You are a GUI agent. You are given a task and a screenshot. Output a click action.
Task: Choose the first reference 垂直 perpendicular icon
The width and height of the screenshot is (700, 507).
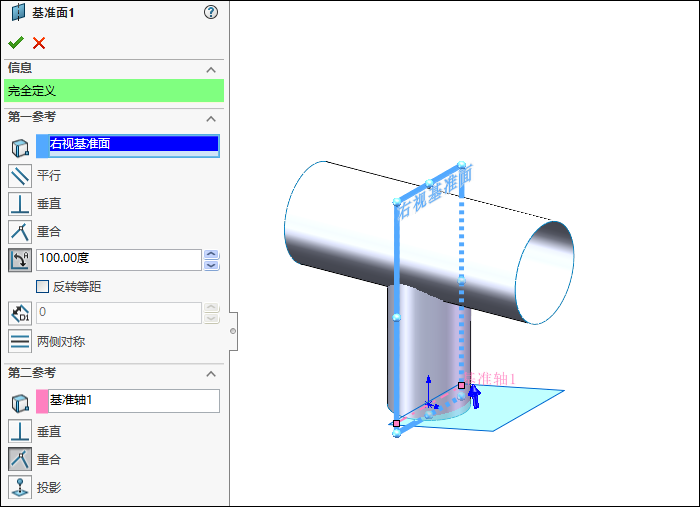click(20, 204)
